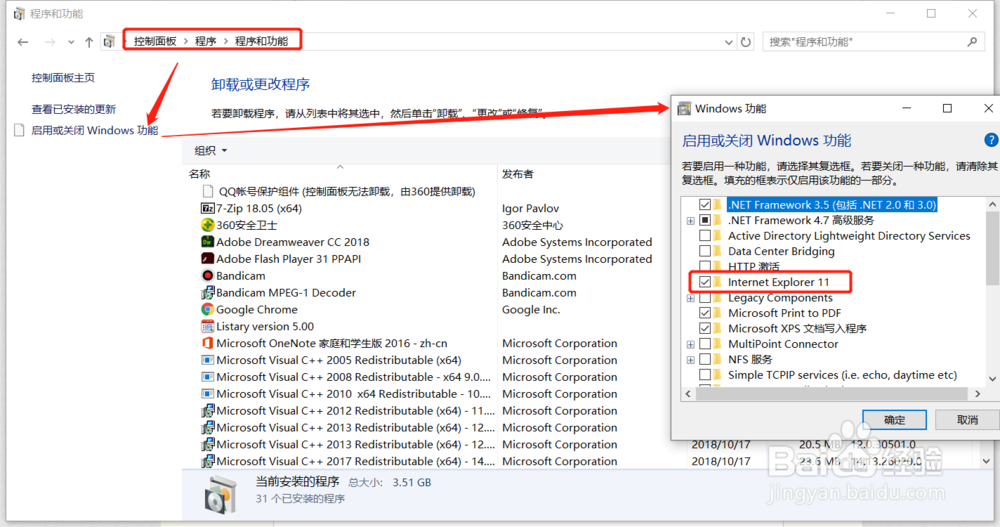
Task: Click the Internet Explorer 11 folder icon
Action: (718, 282)
